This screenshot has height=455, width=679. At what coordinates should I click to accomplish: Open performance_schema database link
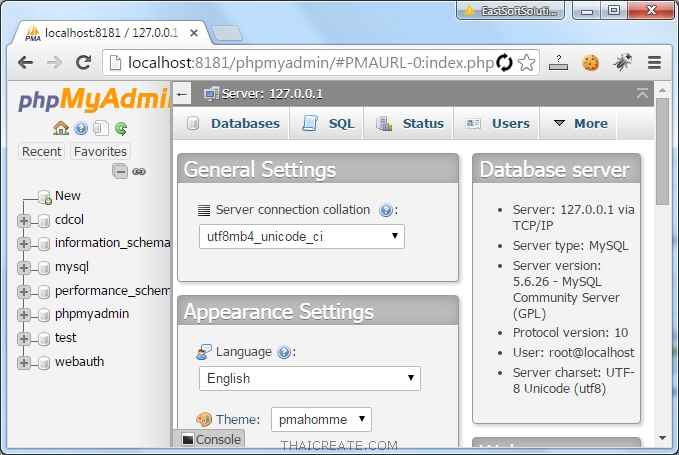pos(113,290)
